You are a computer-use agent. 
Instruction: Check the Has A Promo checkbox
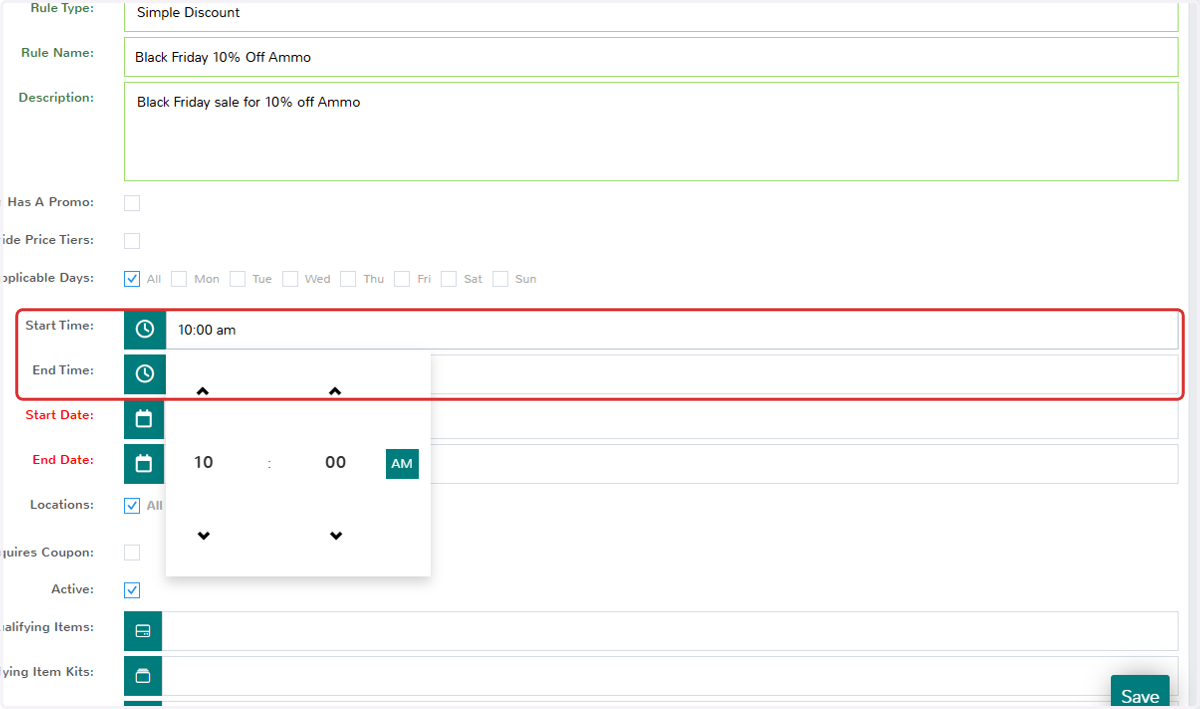(132, 203)
